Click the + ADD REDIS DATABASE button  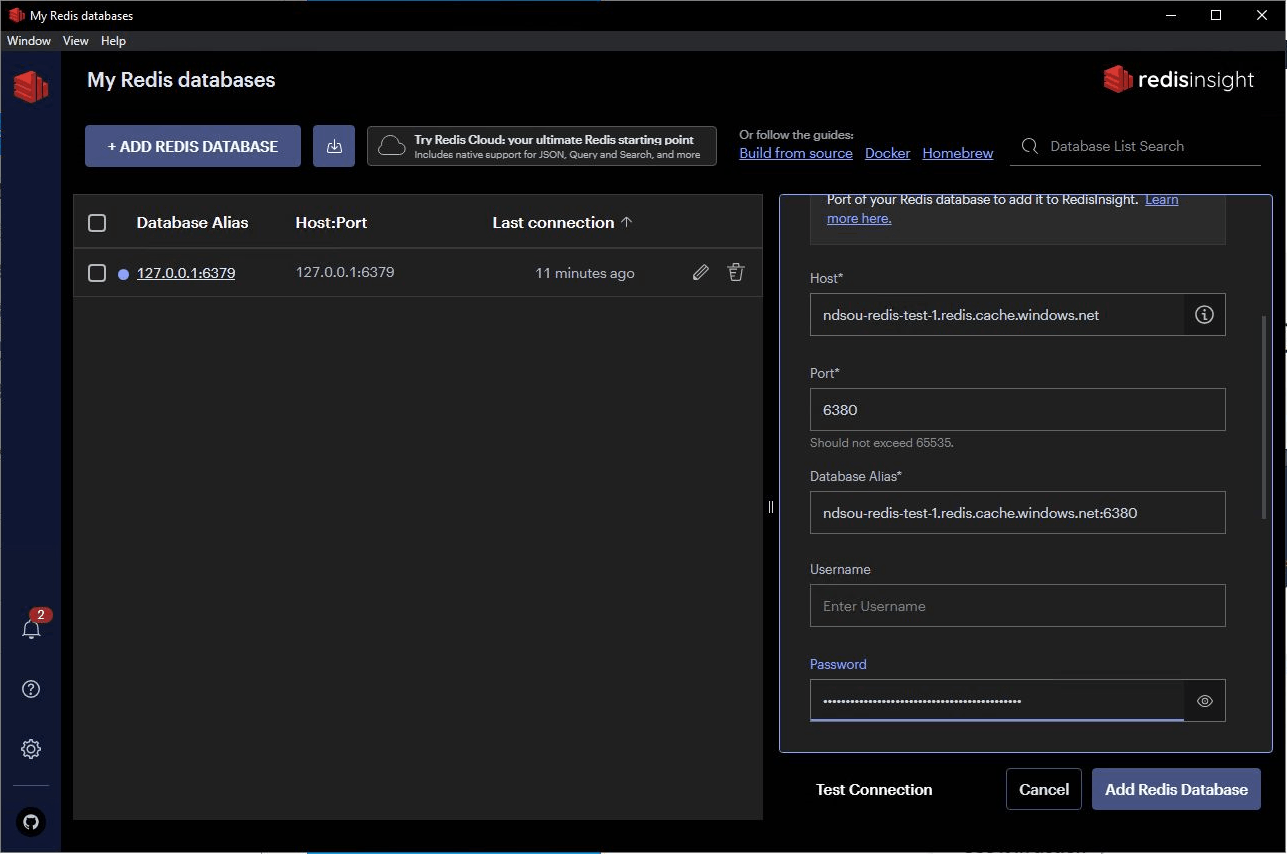coord(193,146)
